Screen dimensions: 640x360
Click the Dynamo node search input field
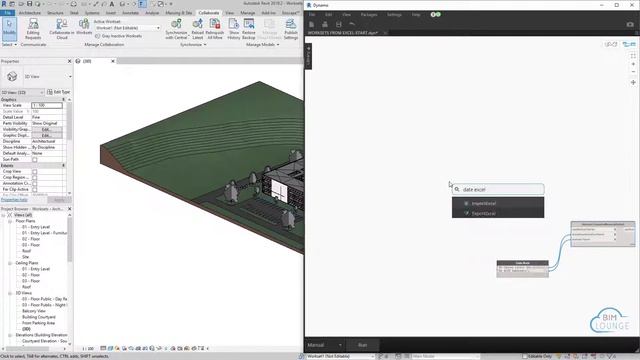click(x=498, y=189)
